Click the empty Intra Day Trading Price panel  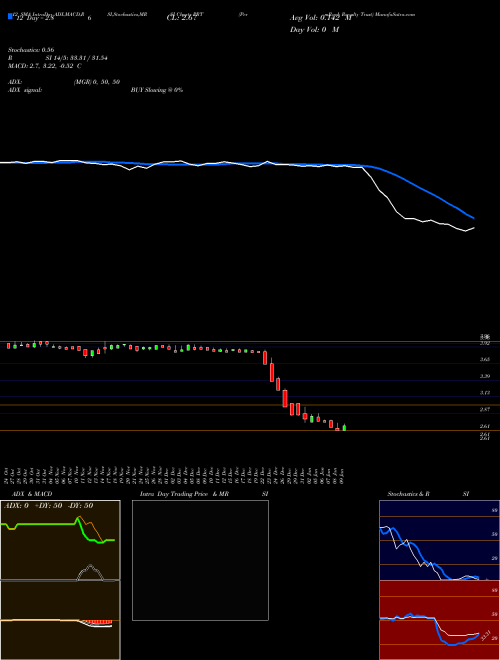point(200,560)
